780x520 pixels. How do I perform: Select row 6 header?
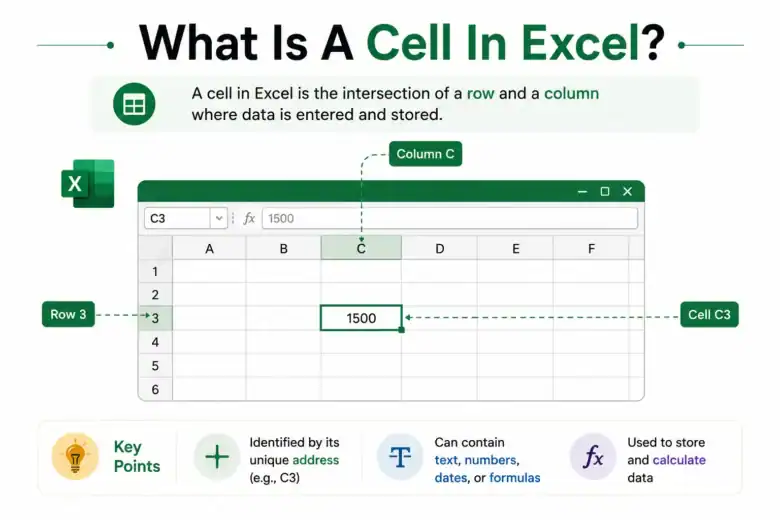155,389
